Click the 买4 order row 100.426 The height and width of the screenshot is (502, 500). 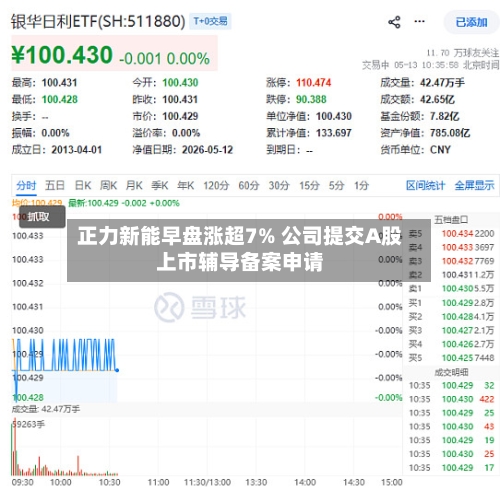click(x=451, y=344)
